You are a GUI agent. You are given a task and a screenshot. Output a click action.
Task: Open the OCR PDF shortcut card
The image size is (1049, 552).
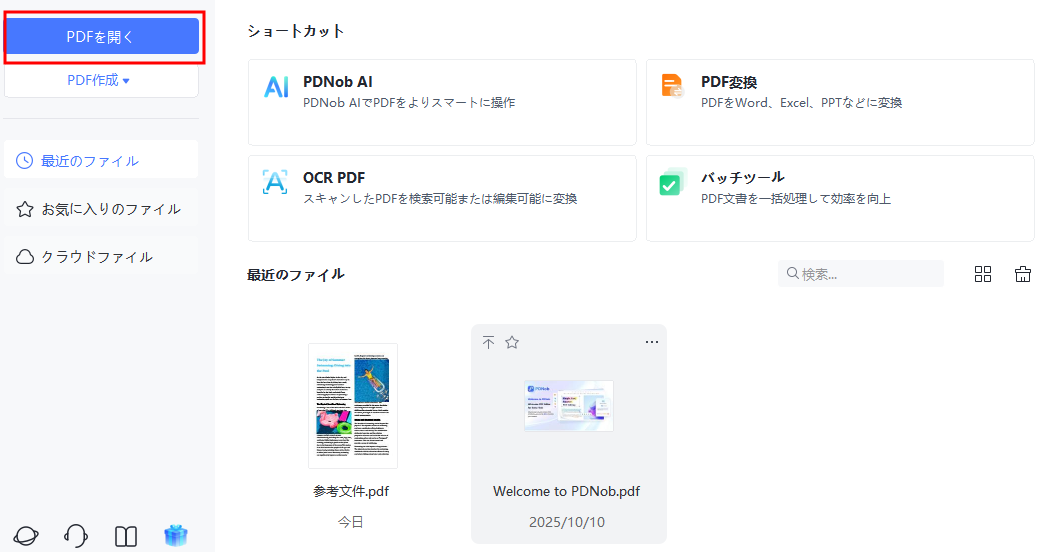pyautogui.click(x=442, y=198)
